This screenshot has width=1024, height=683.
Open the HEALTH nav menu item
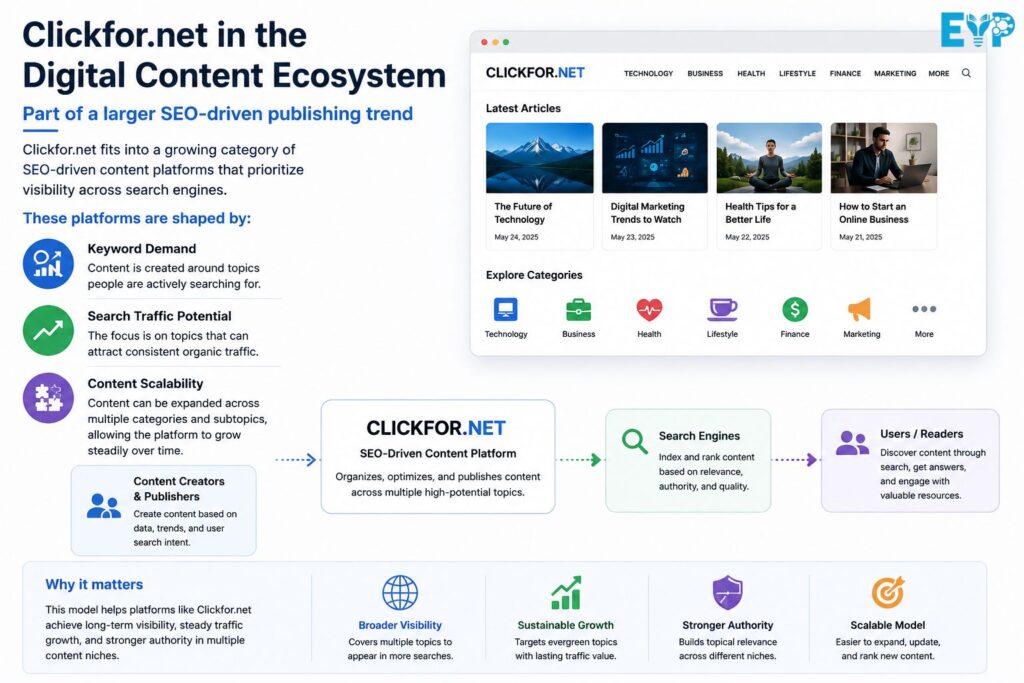(x=751, y=74)
